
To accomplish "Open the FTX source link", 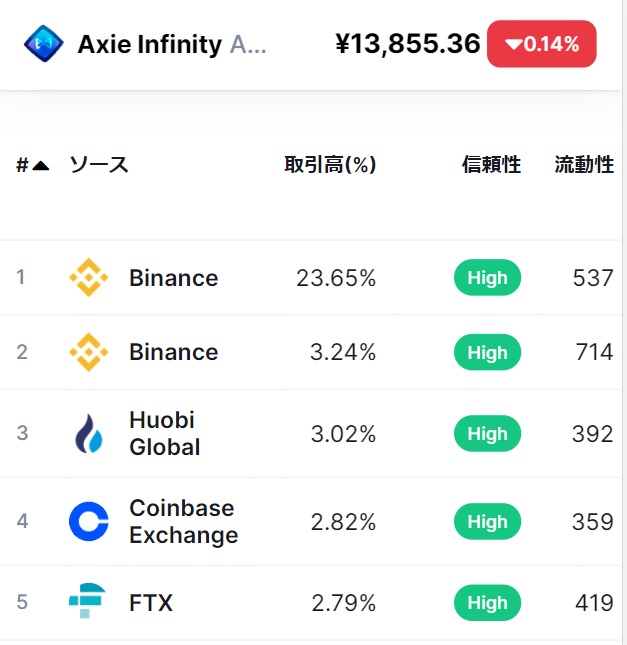I will (x=151, y=603).
